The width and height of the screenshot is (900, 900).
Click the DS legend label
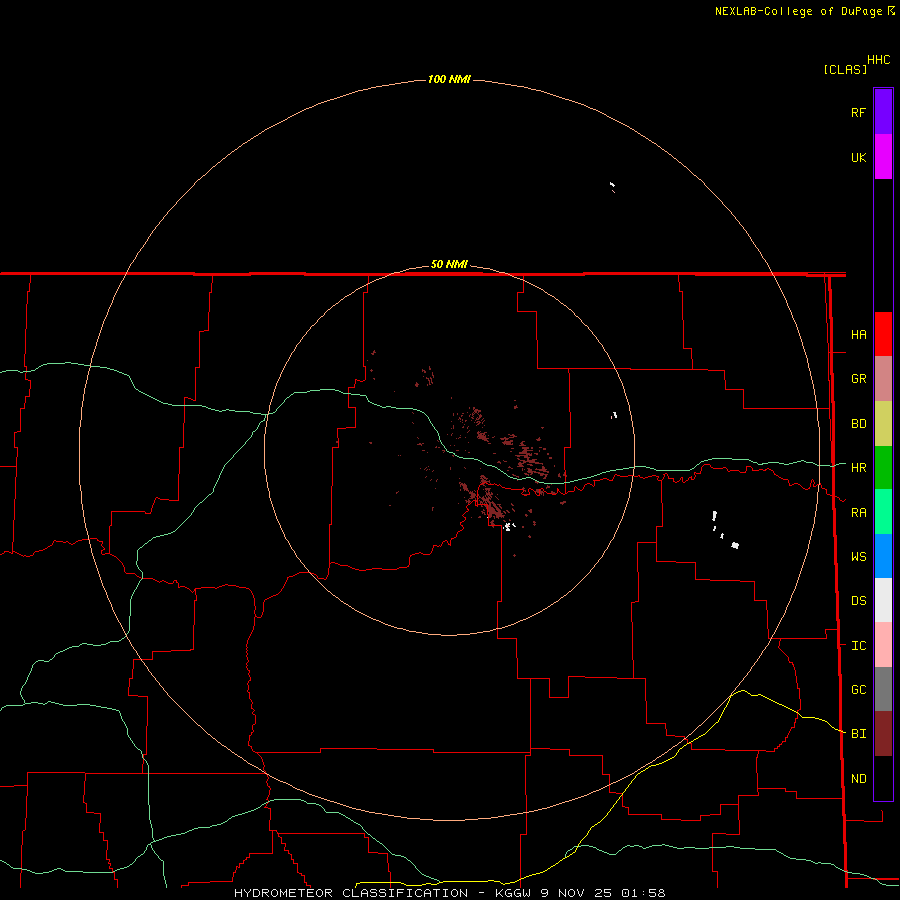coord(858,601)
